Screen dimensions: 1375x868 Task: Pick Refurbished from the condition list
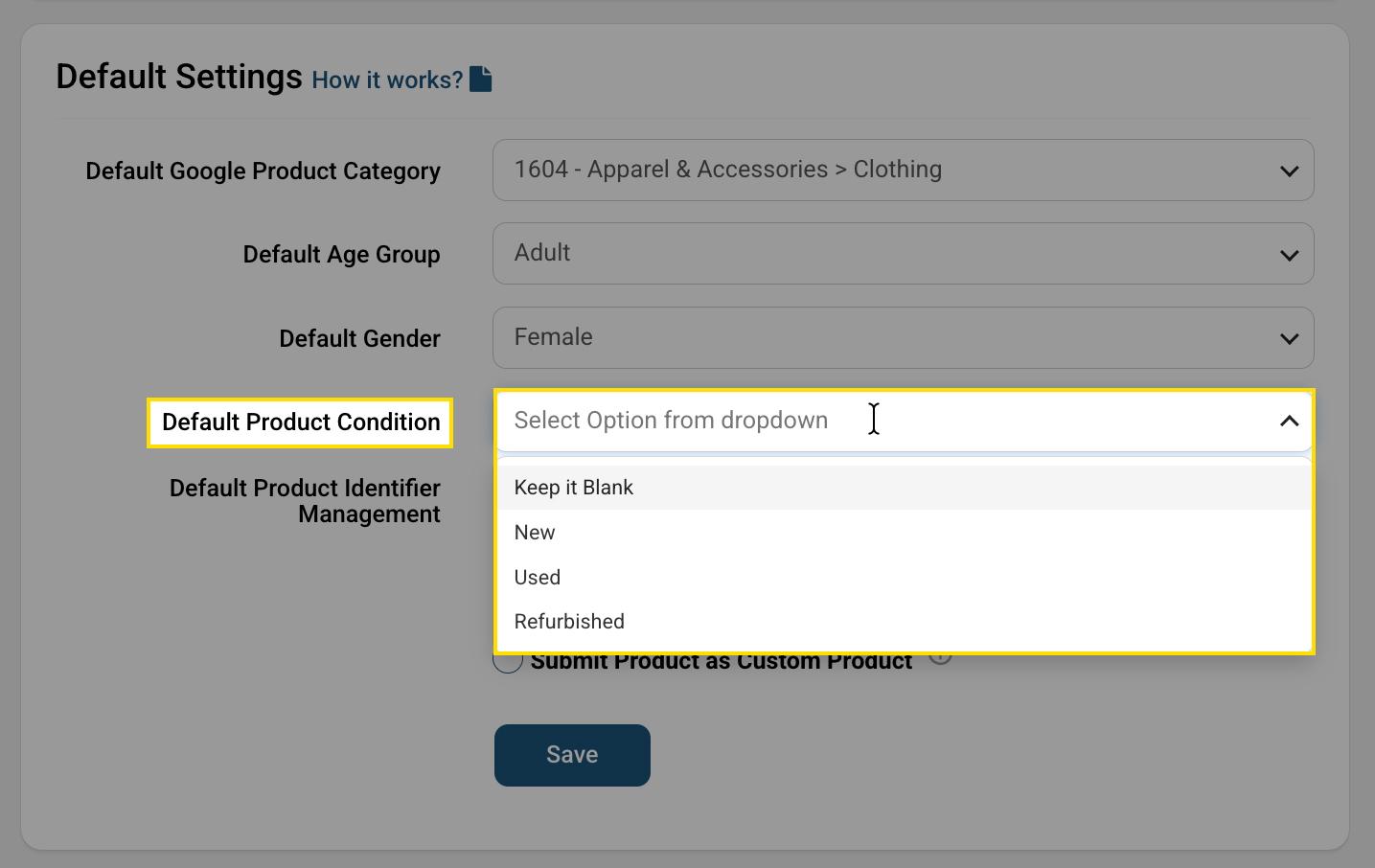(569, 622)
